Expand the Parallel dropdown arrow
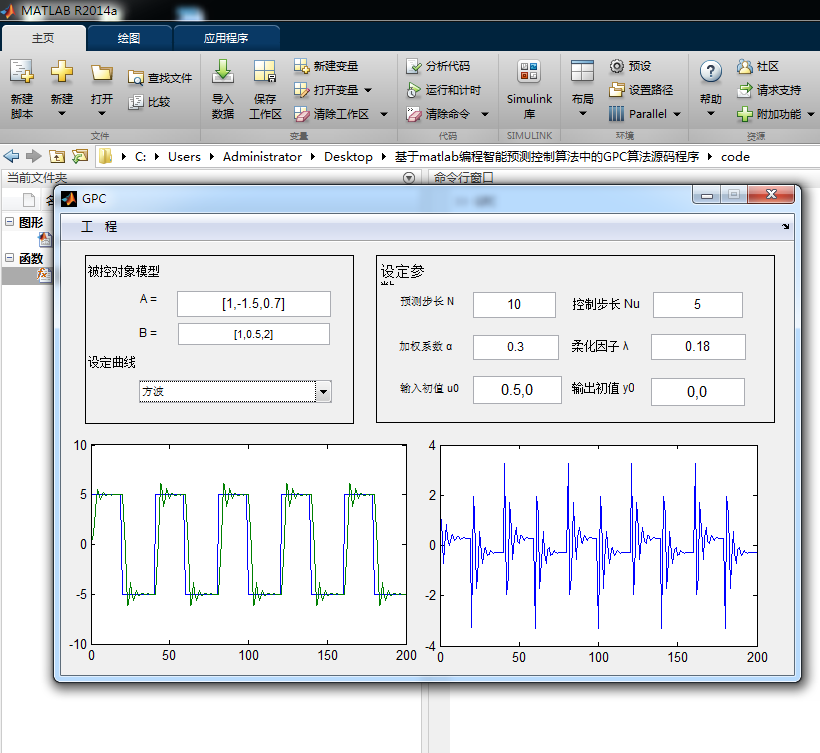 pos(677,114)
